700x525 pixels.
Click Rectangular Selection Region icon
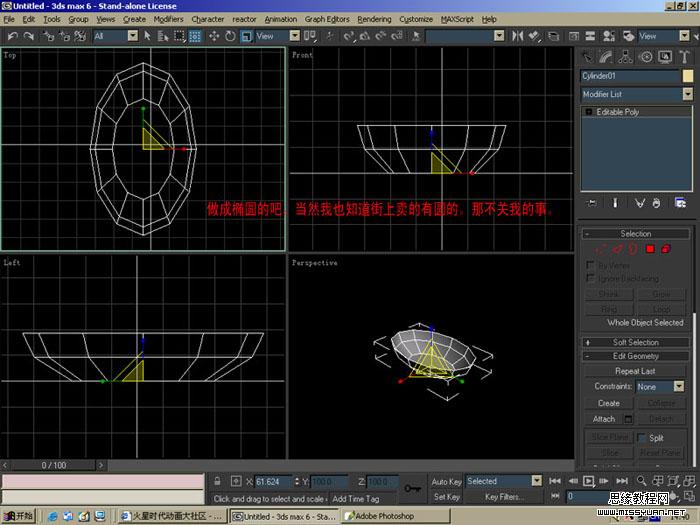click(x=179, y=36)
